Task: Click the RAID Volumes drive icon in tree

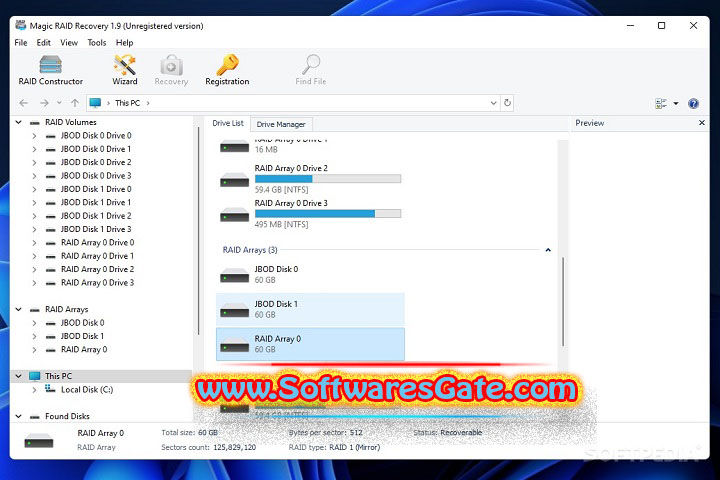Action: click(34, 123)
